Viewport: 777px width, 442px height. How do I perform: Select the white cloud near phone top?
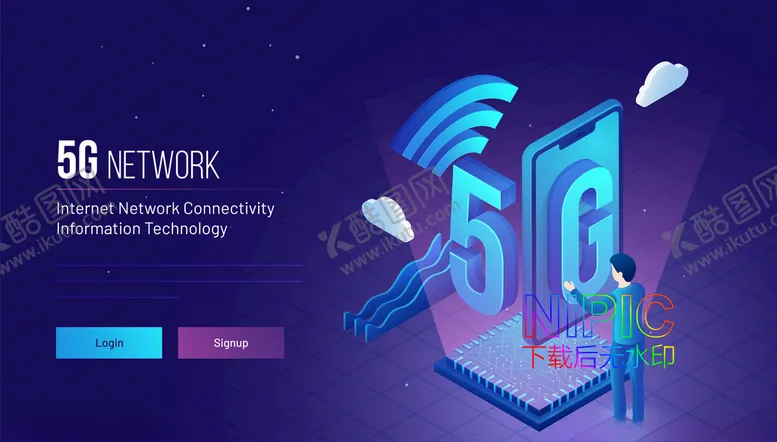point(662,83)
